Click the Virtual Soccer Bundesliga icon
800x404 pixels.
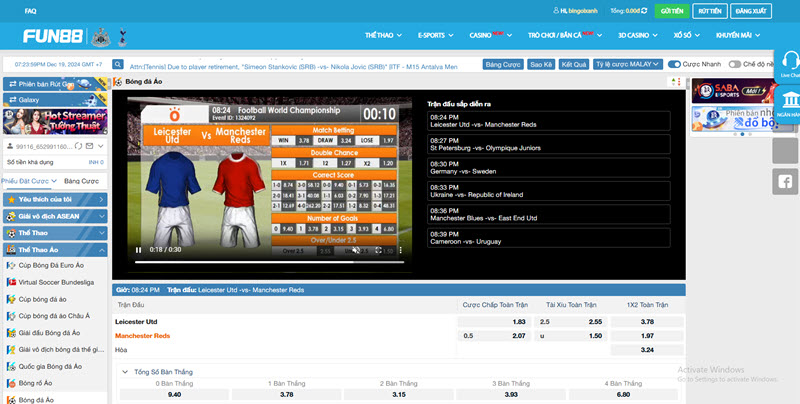point(11,282)
